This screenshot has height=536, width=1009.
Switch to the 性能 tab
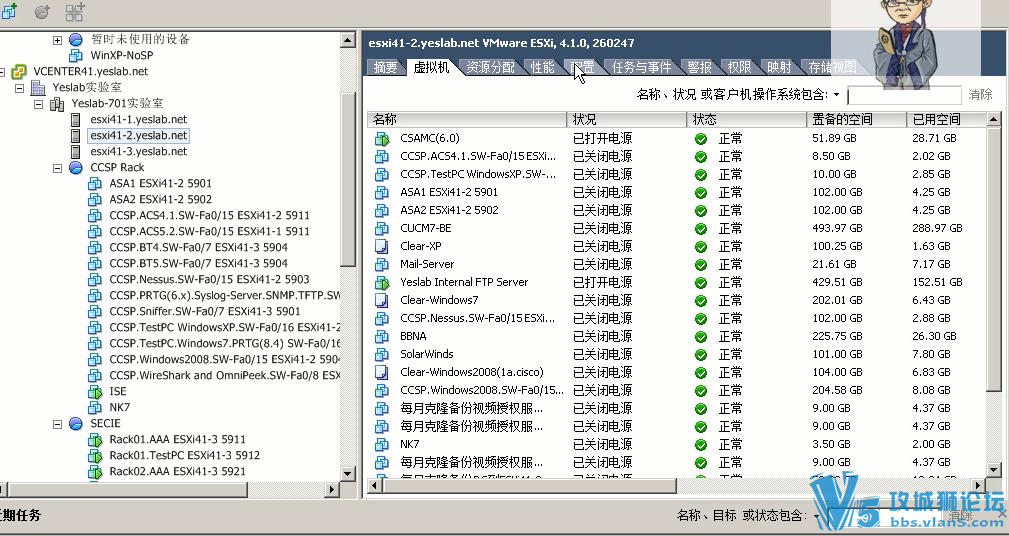pos(542,67)
